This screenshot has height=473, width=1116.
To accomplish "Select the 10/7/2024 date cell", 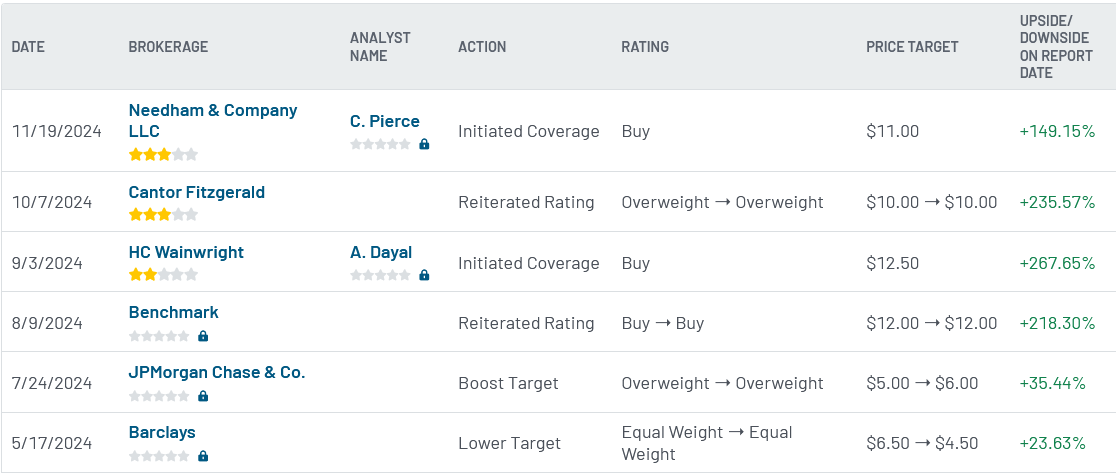I will pos(52,202).
